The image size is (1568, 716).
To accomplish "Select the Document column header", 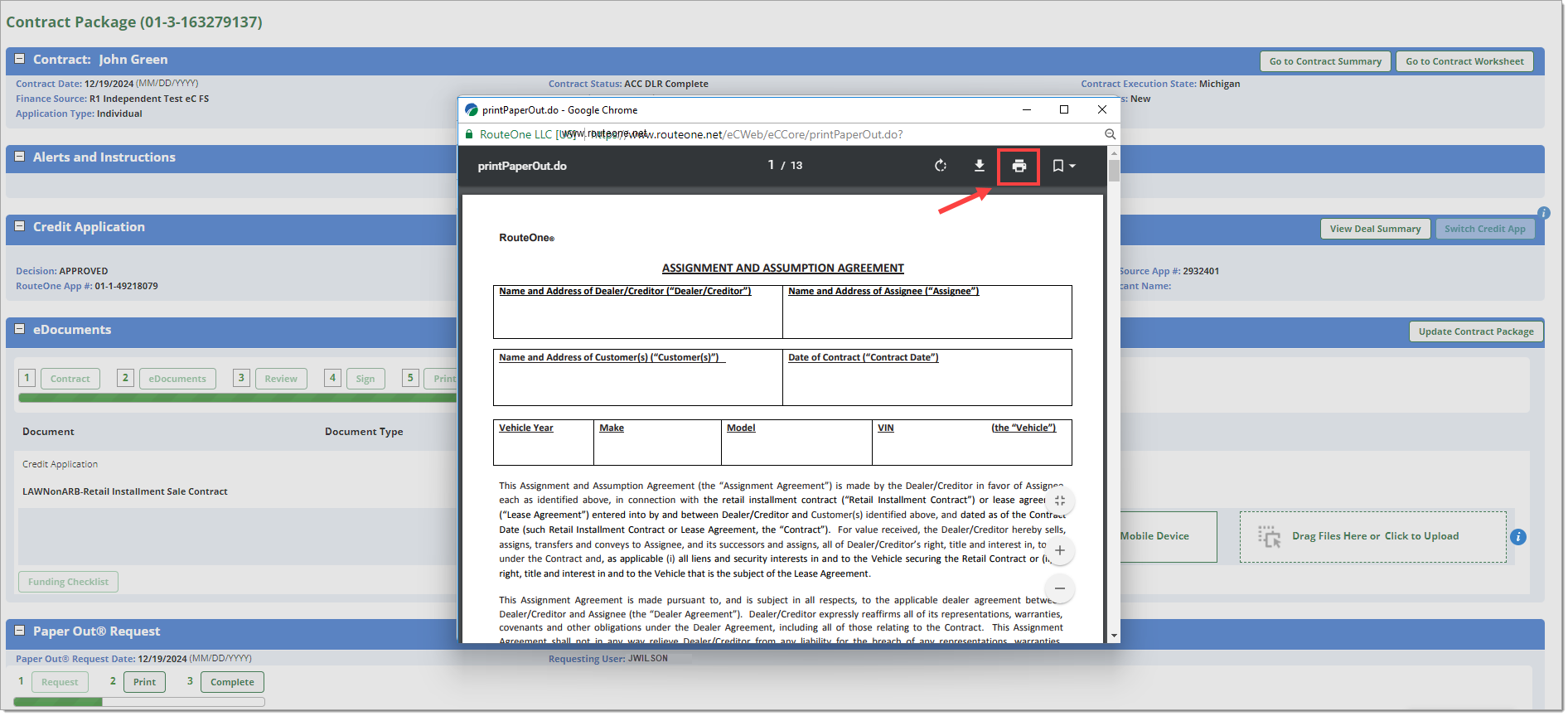I will (x=48, y=432).
